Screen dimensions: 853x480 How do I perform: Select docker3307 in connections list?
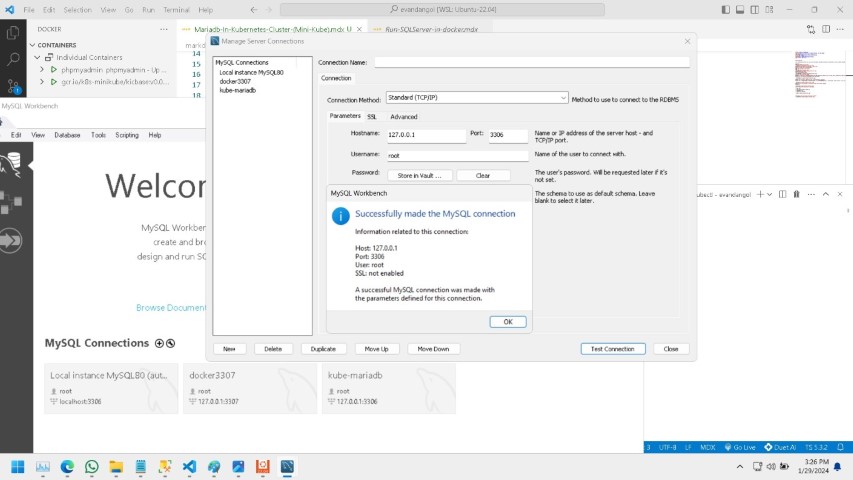point(235,82)
